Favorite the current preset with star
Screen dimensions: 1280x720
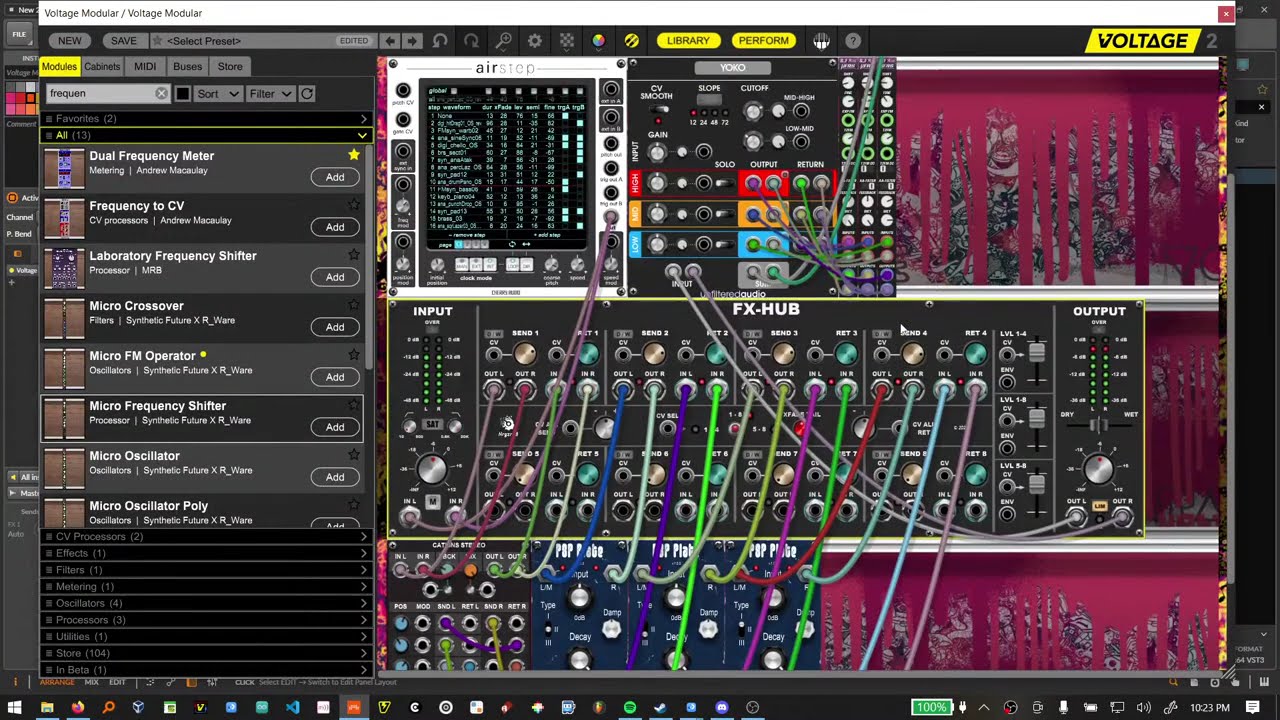(x=157, y=41)
